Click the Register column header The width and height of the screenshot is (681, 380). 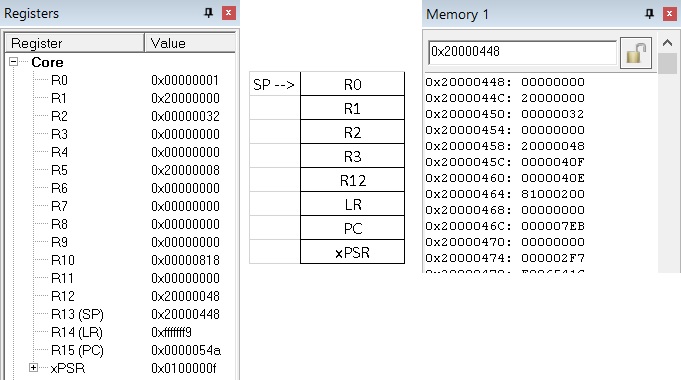(x=74, y=43)
